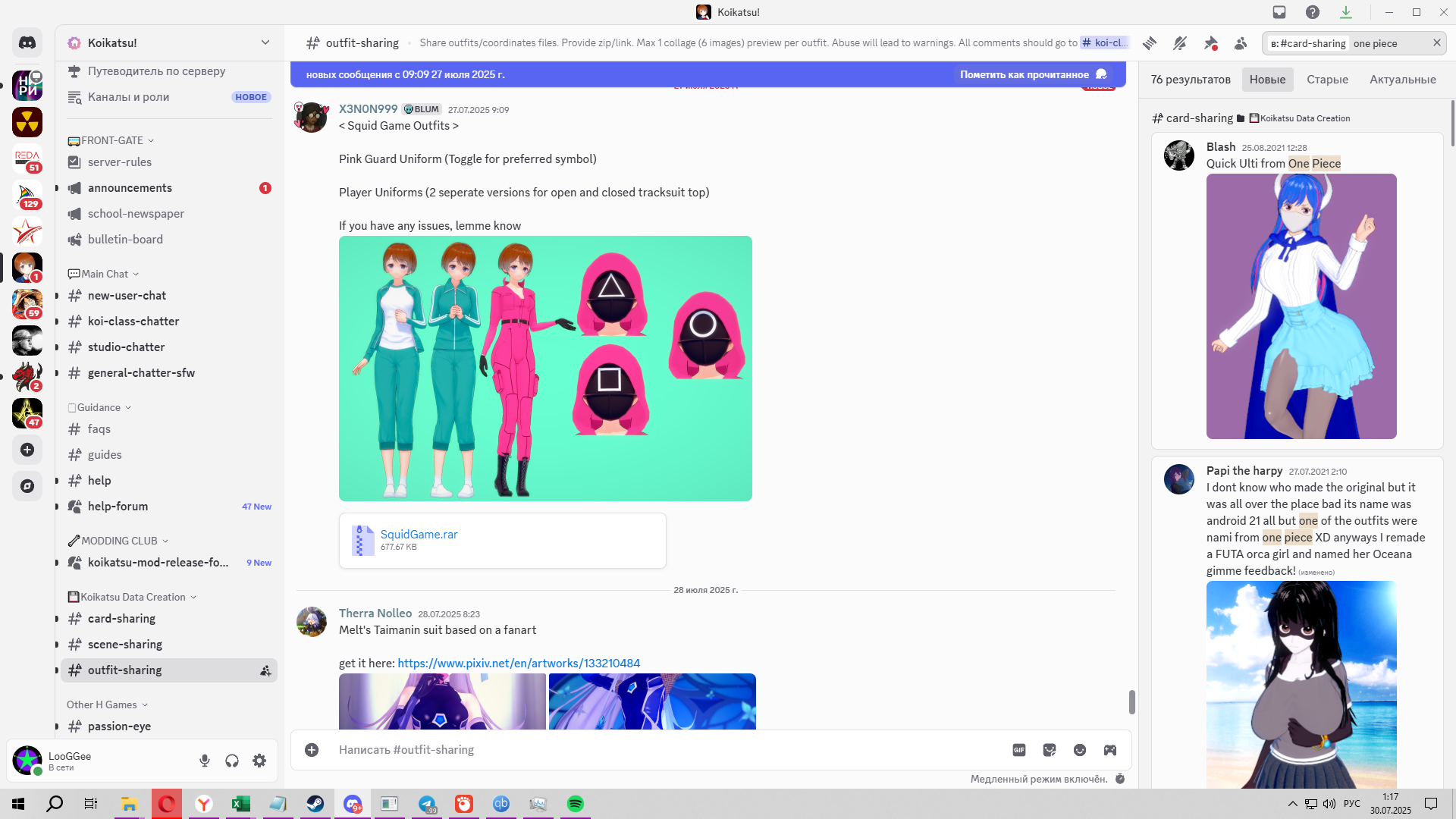Open slow mode info icon
The width and height of the screenshot is (1456, 819).
[1120, 779]
